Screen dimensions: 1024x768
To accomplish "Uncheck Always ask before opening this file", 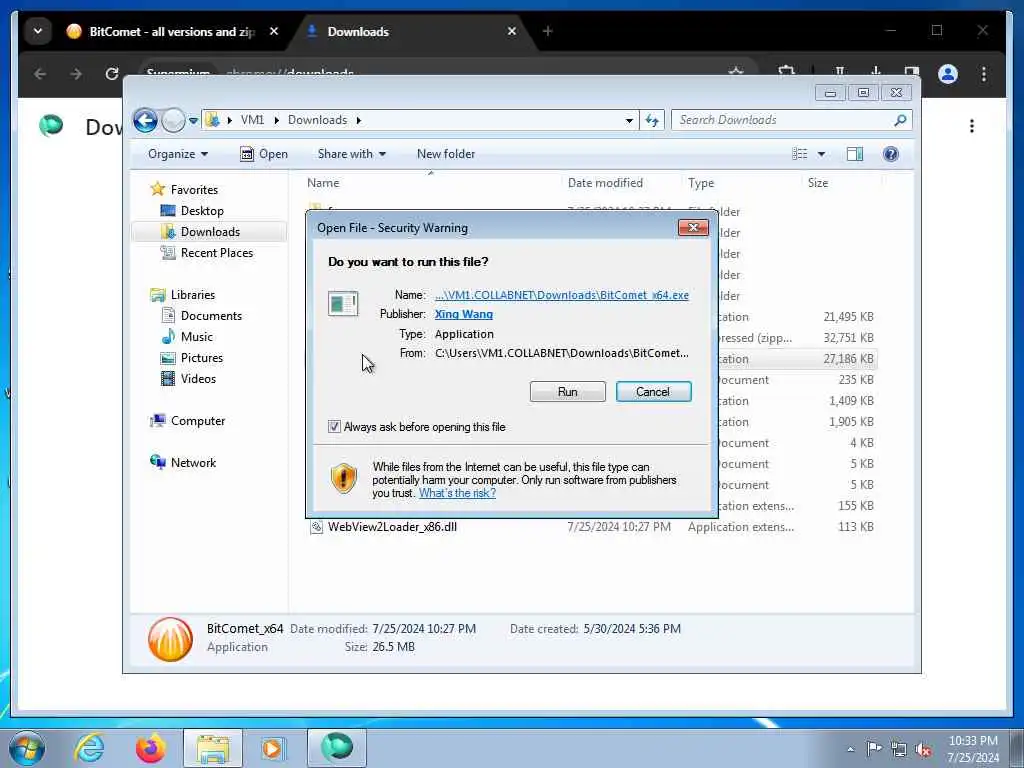I will (x=334, y=427).
